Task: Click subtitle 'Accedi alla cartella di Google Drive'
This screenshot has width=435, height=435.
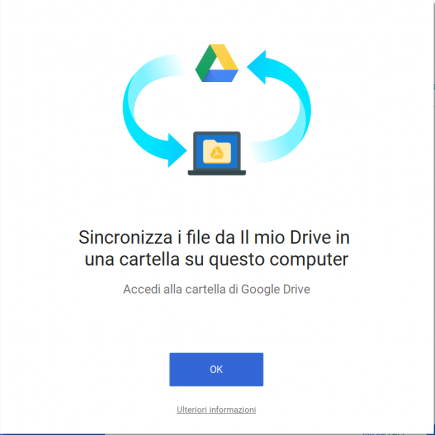Action: click(x=217, y=289)
